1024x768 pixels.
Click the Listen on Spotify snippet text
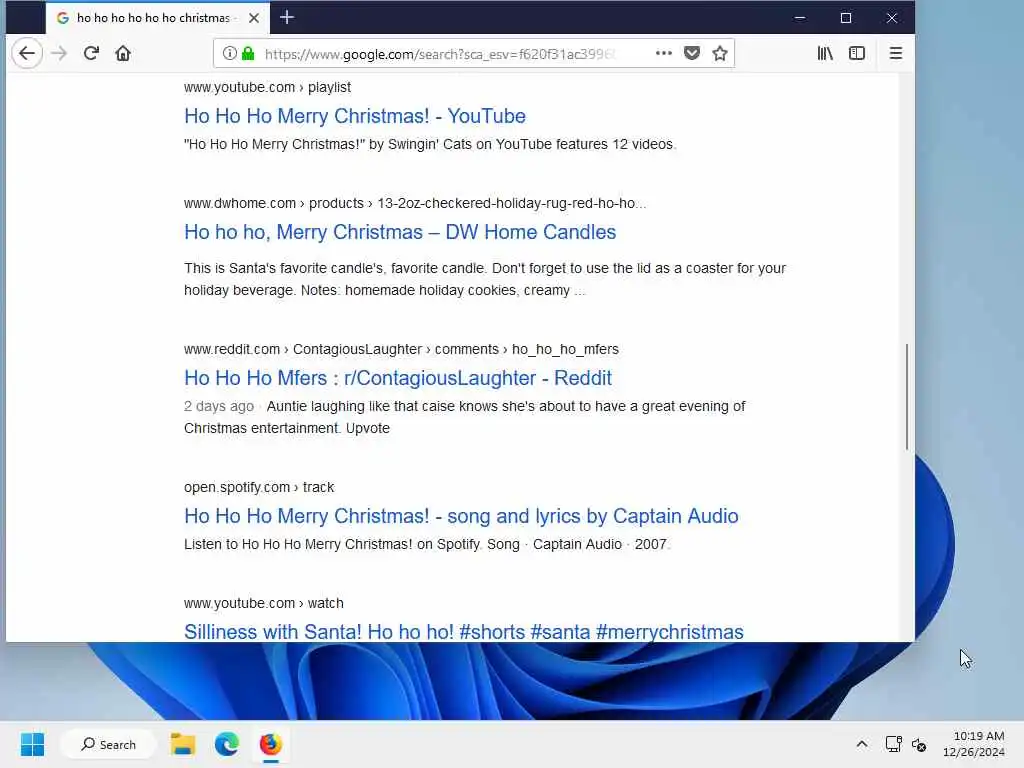[426, 545]
